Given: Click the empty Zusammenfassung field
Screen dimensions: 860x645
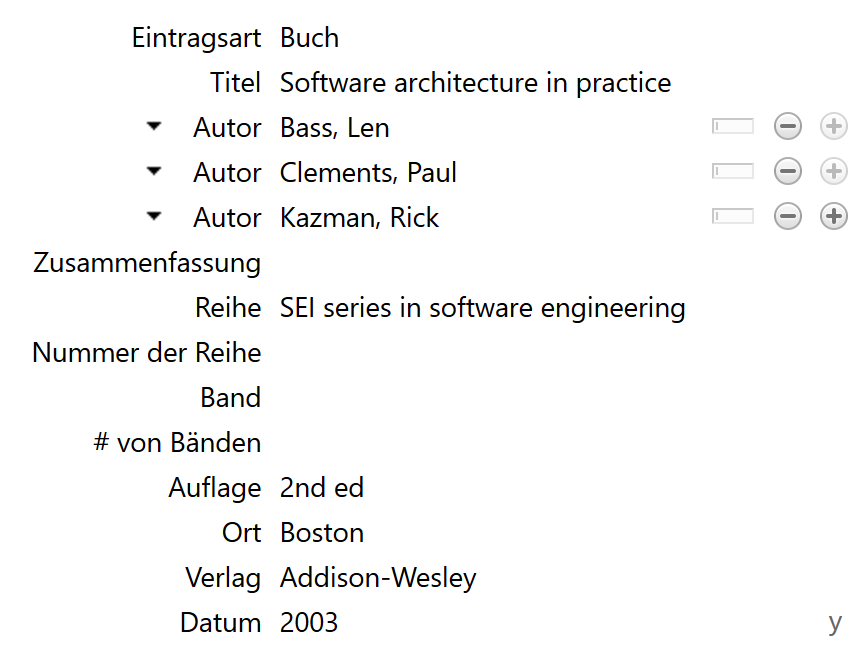Looking at the screenshot, I should (500, 263).
